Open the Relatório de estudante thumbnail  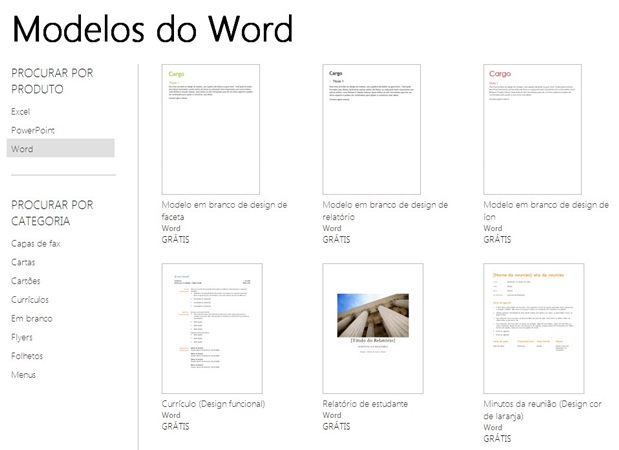point(373,328)
